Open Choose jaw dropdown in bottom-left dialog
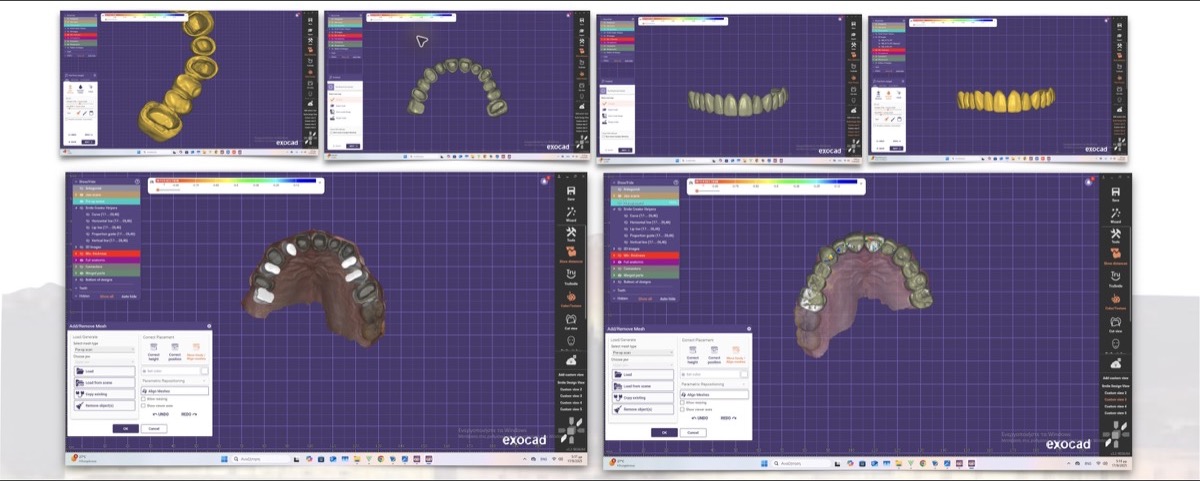Image resolution: width=1200 pixels, height=481 pixels. 104,362
